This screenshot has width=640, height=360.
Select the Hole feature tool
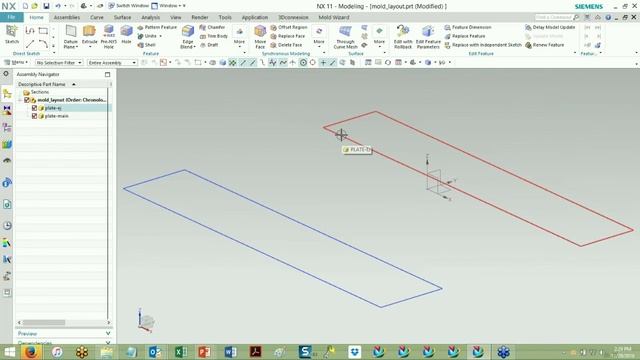127,35
